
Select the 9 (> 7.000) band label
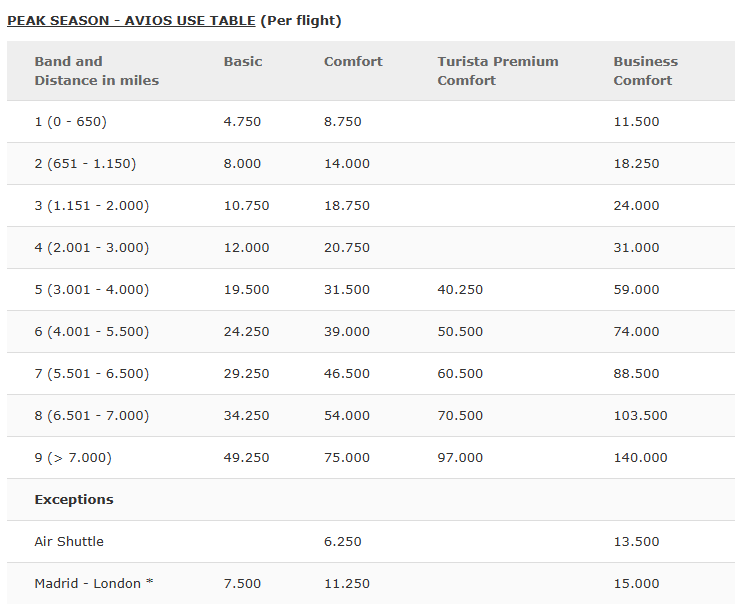click(73, 458)
